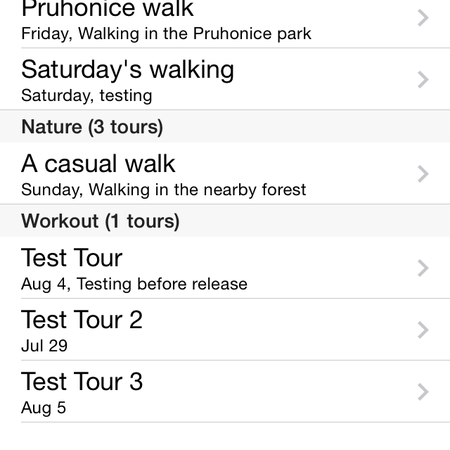Image resolution: width=450 pixels, height=450 pixels.
Task: Tap the chevron beside A casual walk
Action: (x=423, y=174)
